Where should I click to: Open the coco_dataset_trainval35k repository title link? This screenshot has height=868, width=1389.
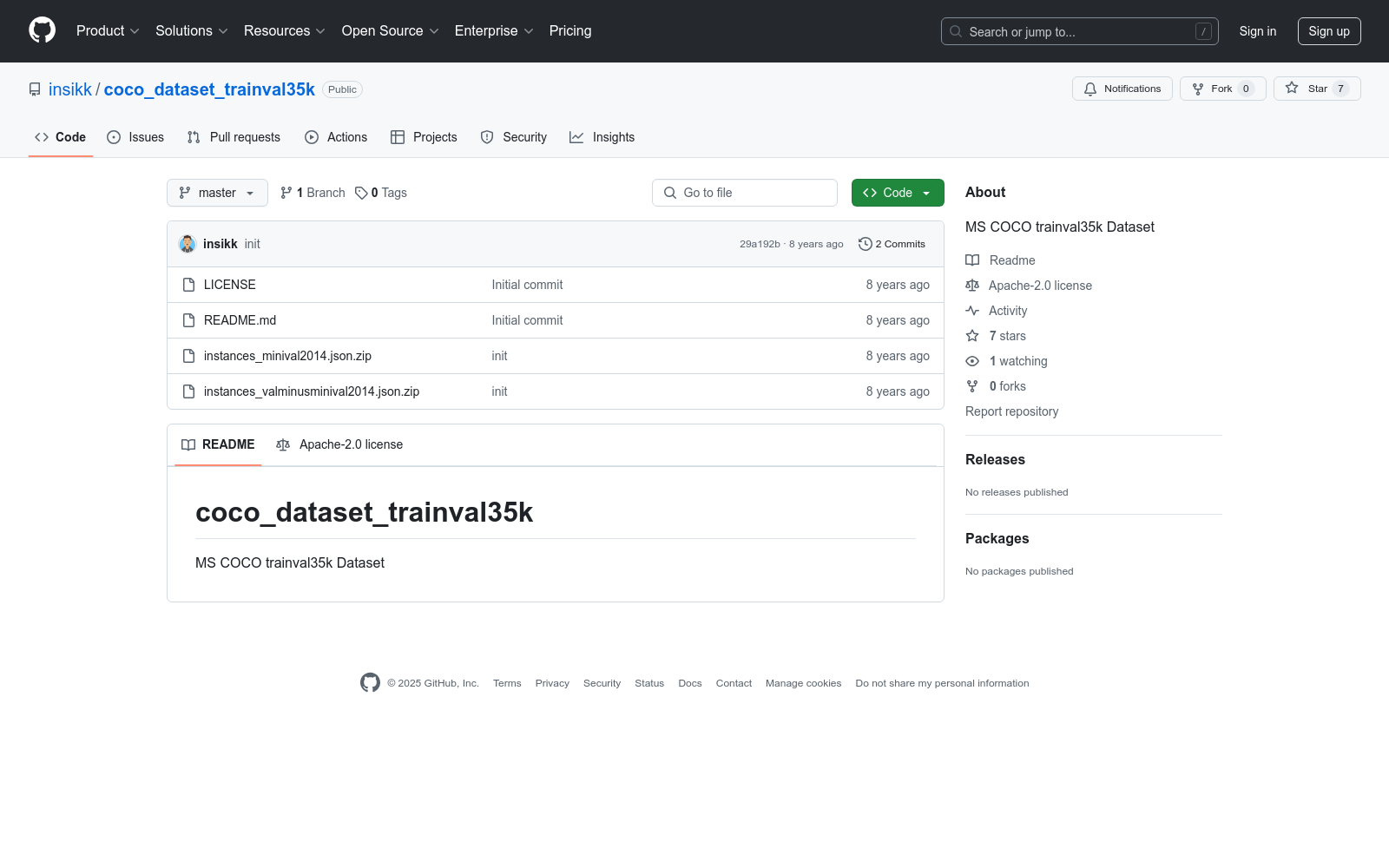209,89
